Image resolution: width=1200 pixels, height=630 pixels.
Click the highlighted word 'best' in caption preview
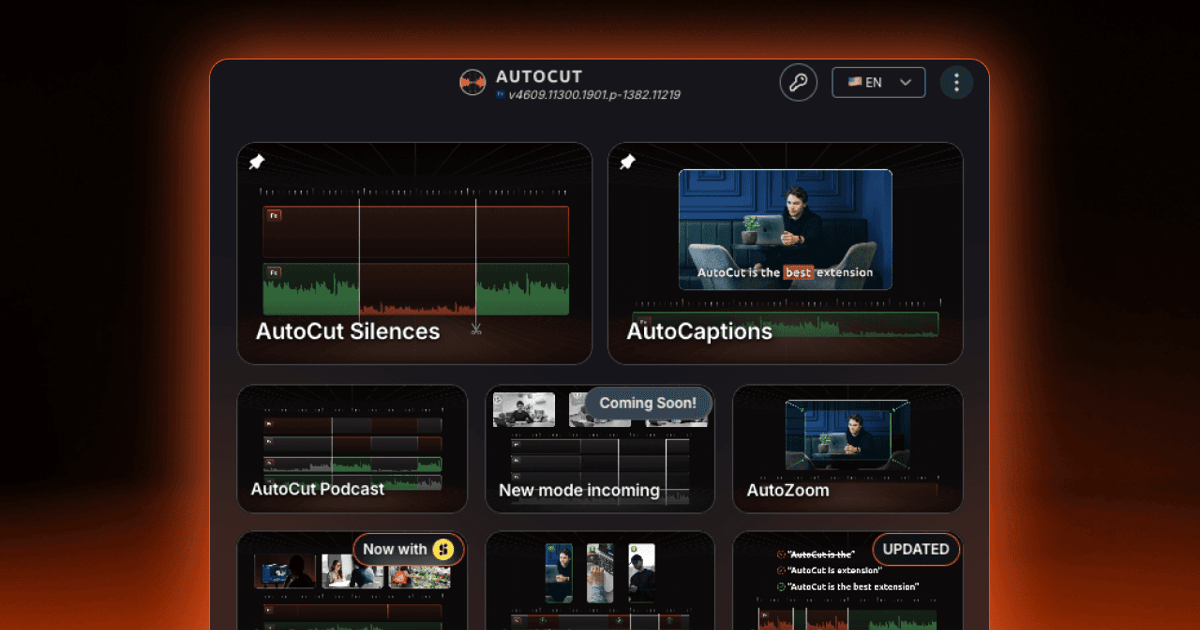798,272
